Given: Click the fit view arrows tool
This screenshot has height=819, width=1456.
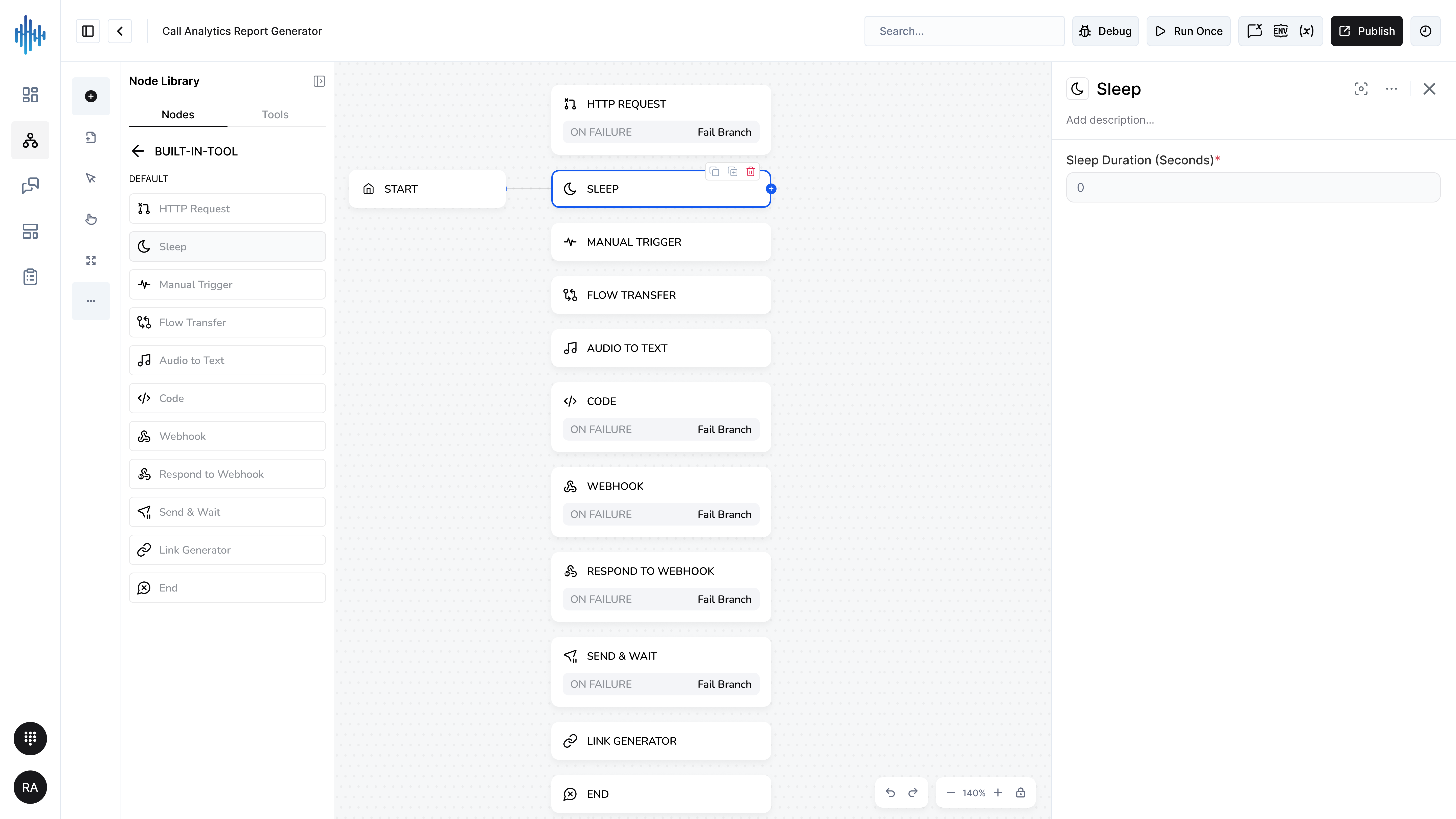Looking at the screenshot, I should point(91,260).
